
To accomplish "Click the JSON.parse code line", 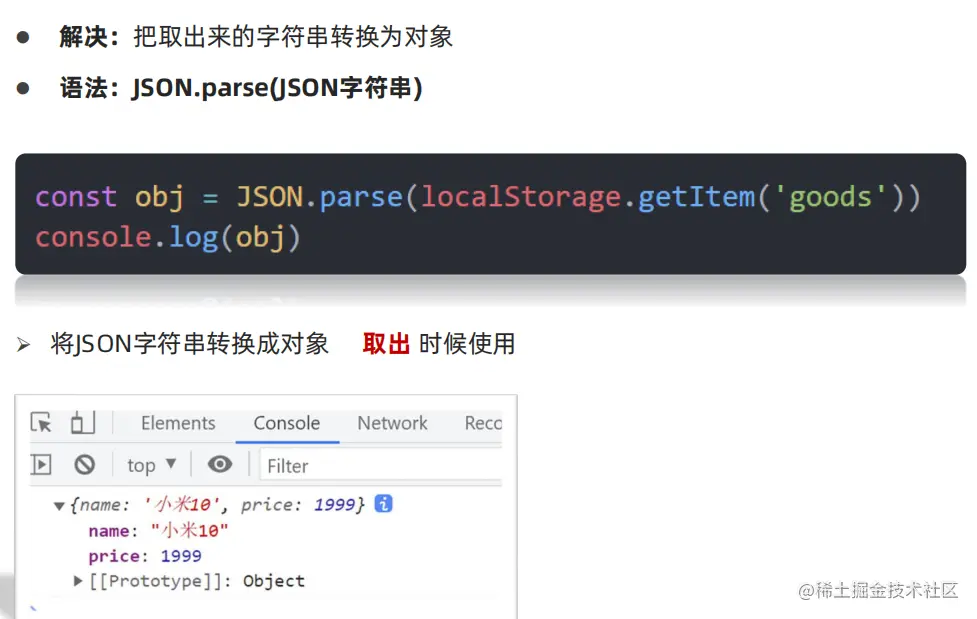I will click(x=477, y=198).
